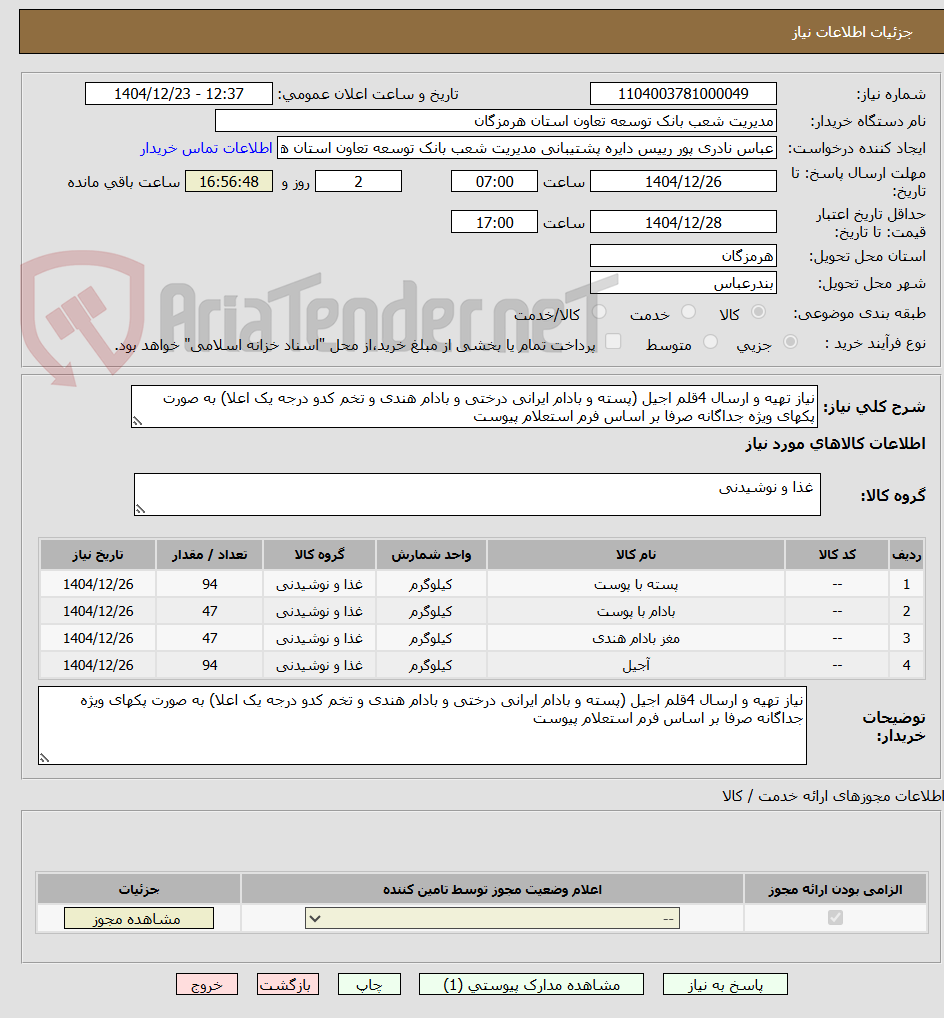
Task: Select the متوسط purchase type radio
Action: coord(710,341)
